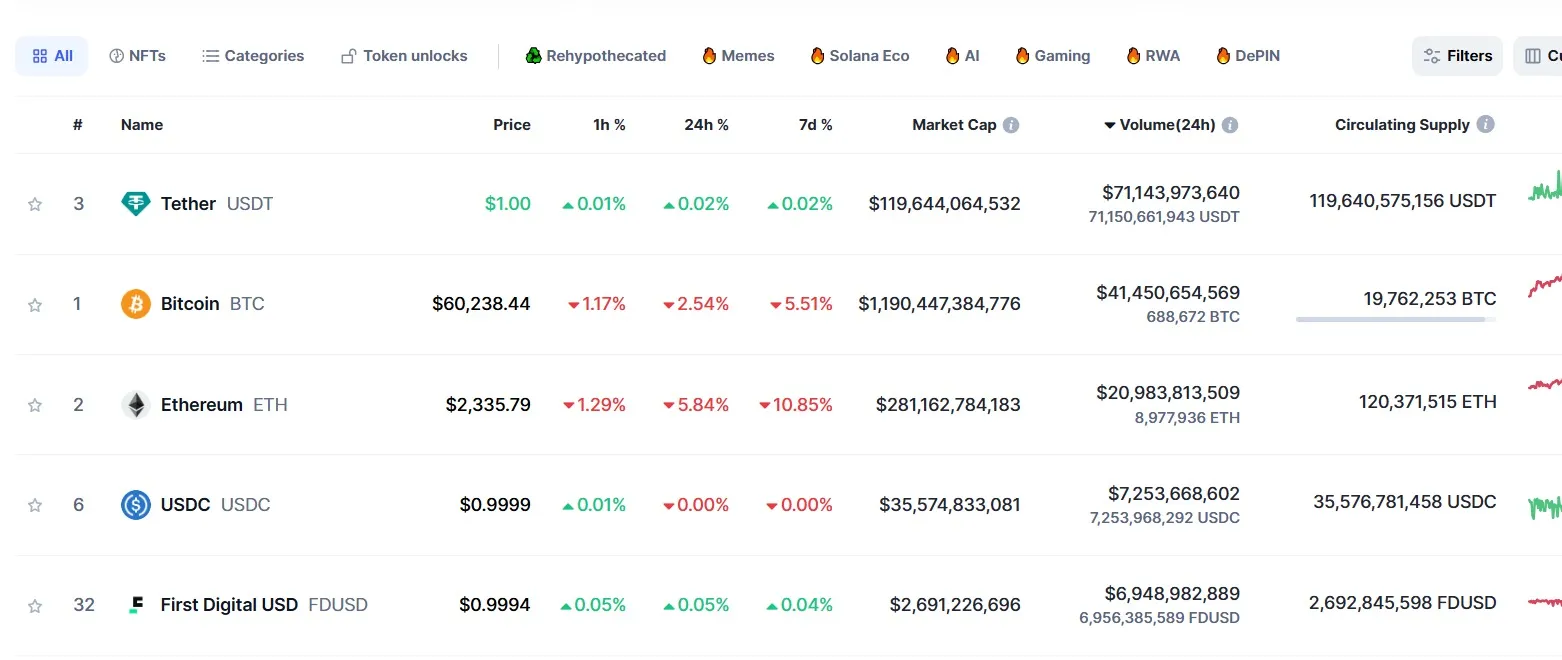Toggle watchlist star for Ethereum
Image resolution: width=1562 pixels, height=660 pixels.
coord(35,405)
